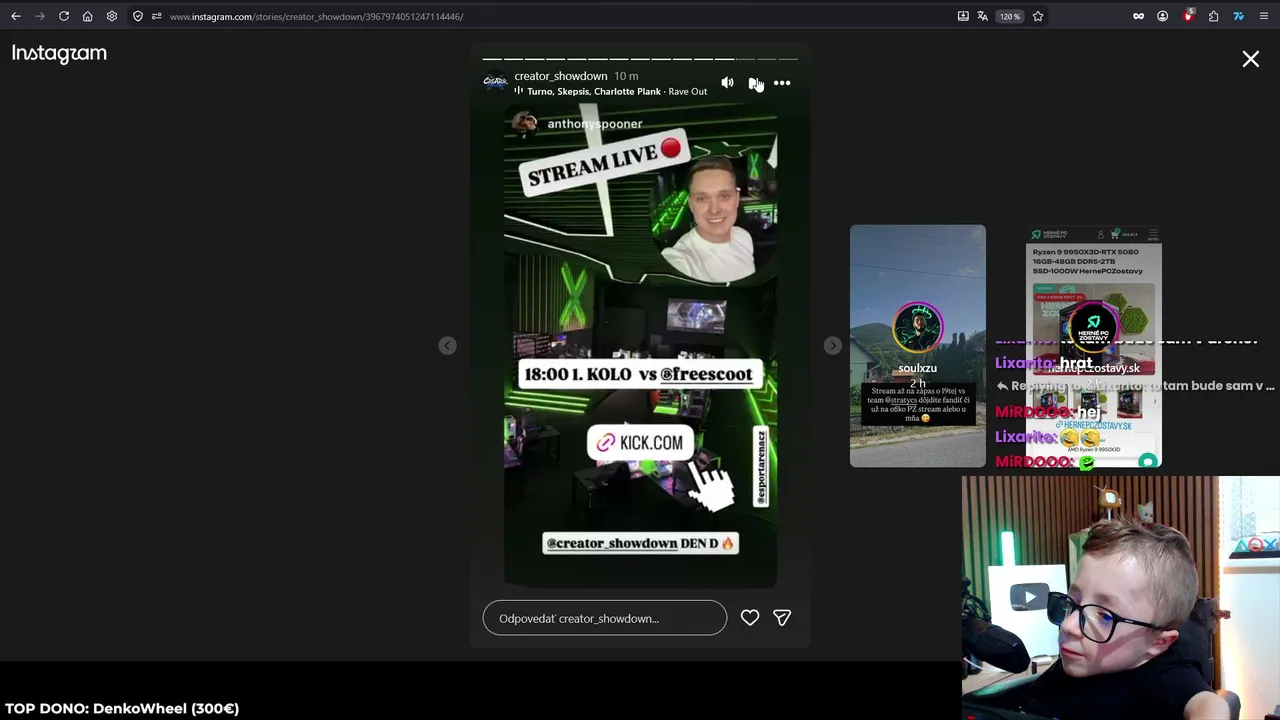Image resolution: width=1280 pixels, height=720 pixels.
Task: Open the extensions puzzle piece menu
Action: point(1213,16)
